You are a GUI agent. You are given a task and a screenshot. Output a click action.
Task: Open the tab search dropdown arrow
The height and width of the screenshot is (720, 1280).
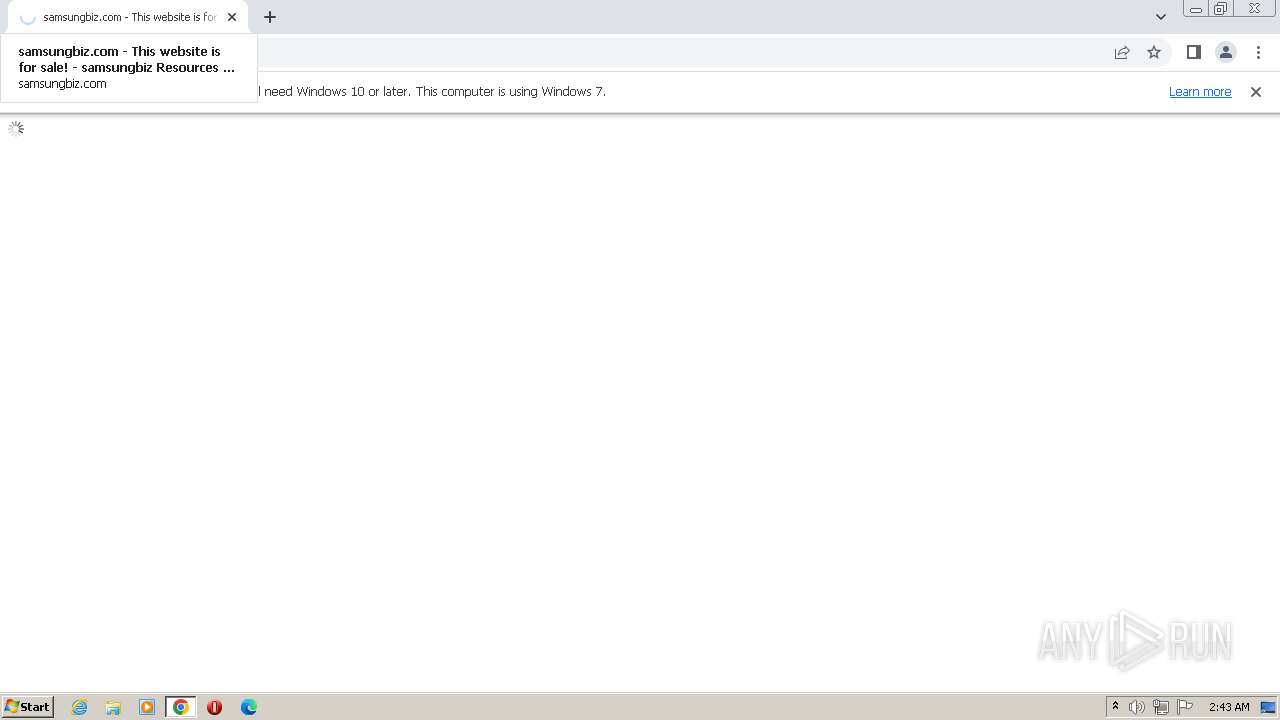point(1161,17)
